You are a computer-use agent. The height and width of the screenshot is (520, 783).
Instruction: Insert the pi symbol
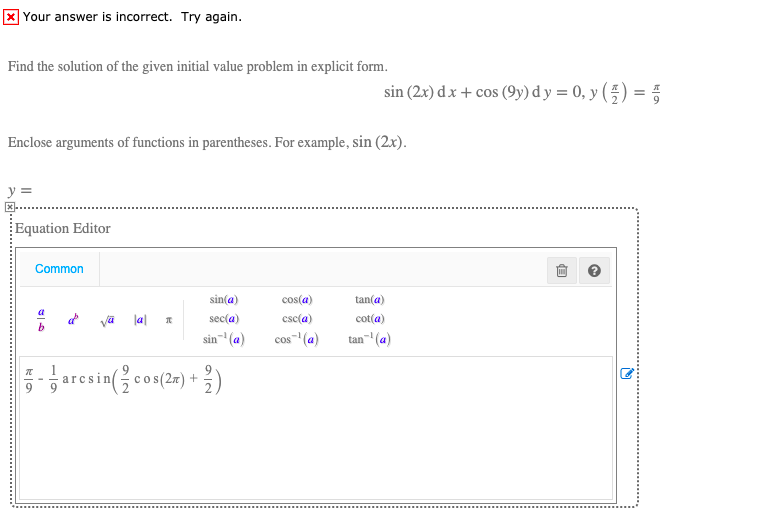(x=169, y=320)
